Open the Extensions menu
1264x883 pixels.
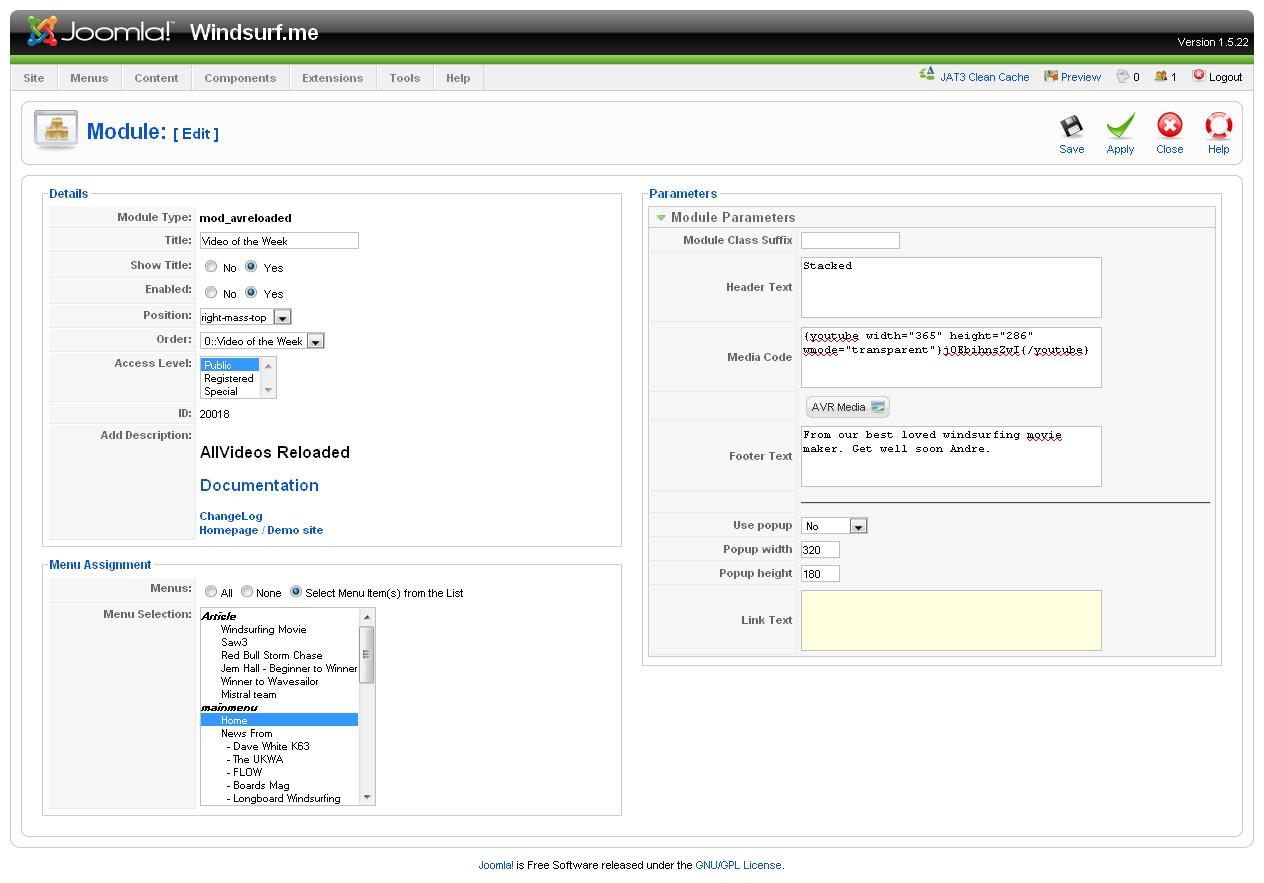[332, 78]
